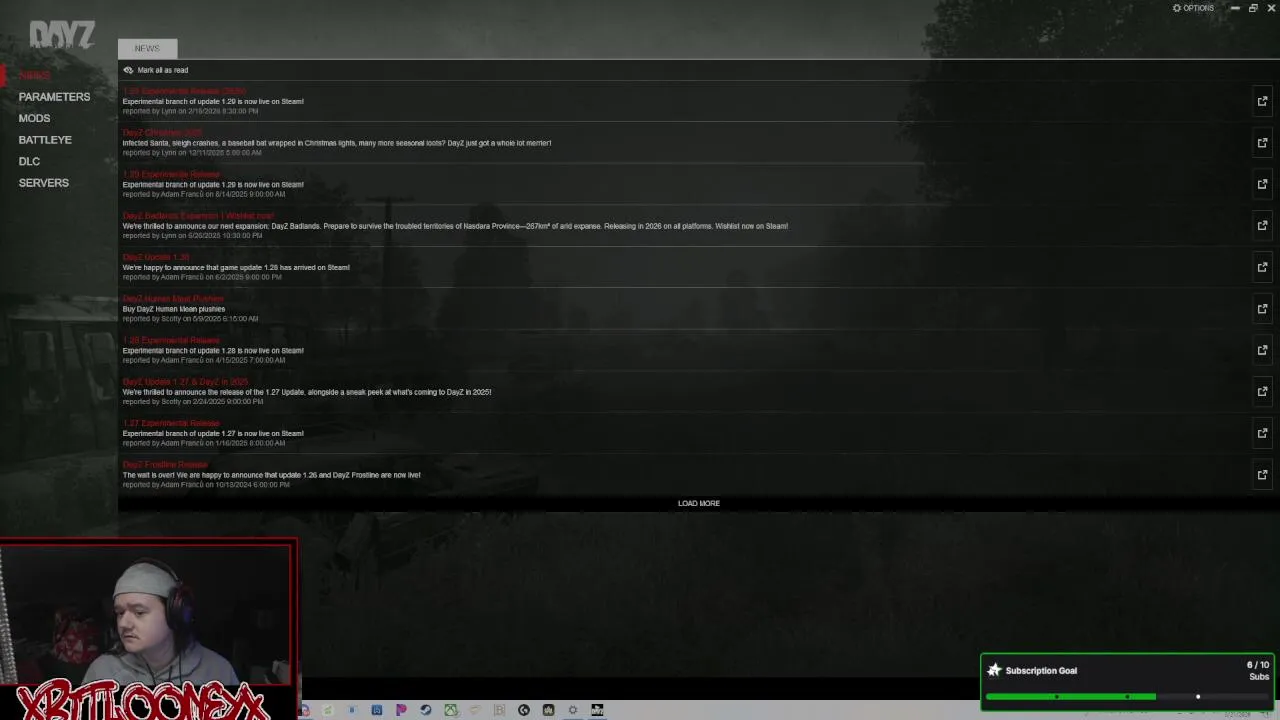Open the MODS section
This screenshot has height=720, width=1280.
[34, 118]
